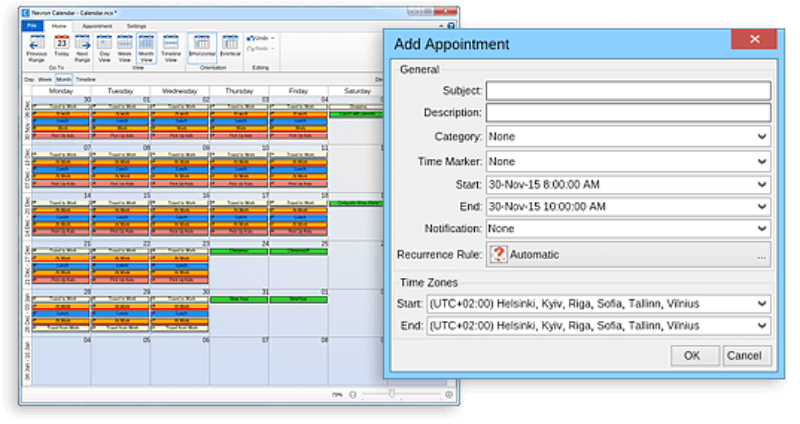Click the zoom slider in status bar
800x424 pixels.
coord(392,395)
